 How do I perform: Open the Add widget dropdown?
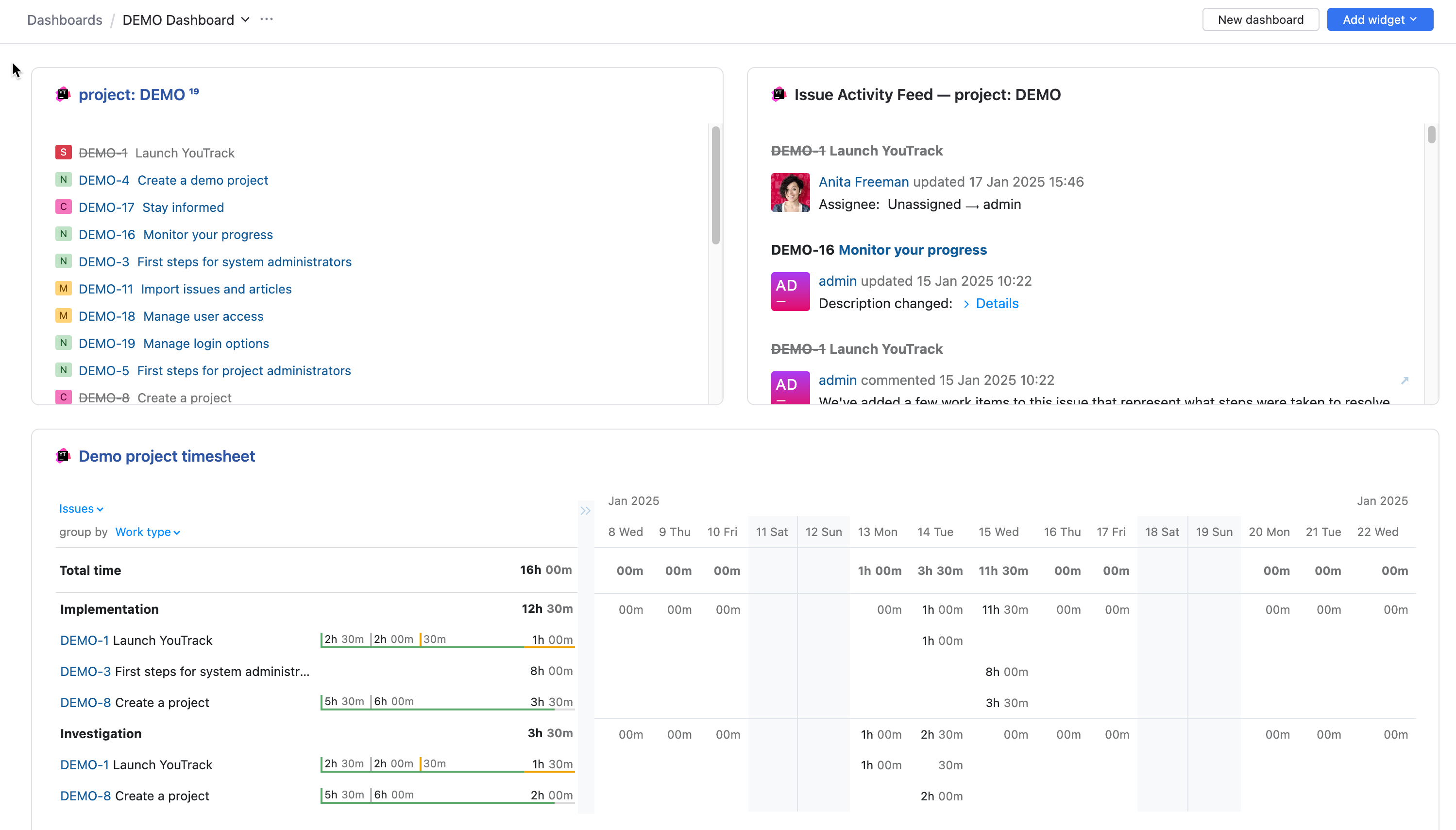1379,19
